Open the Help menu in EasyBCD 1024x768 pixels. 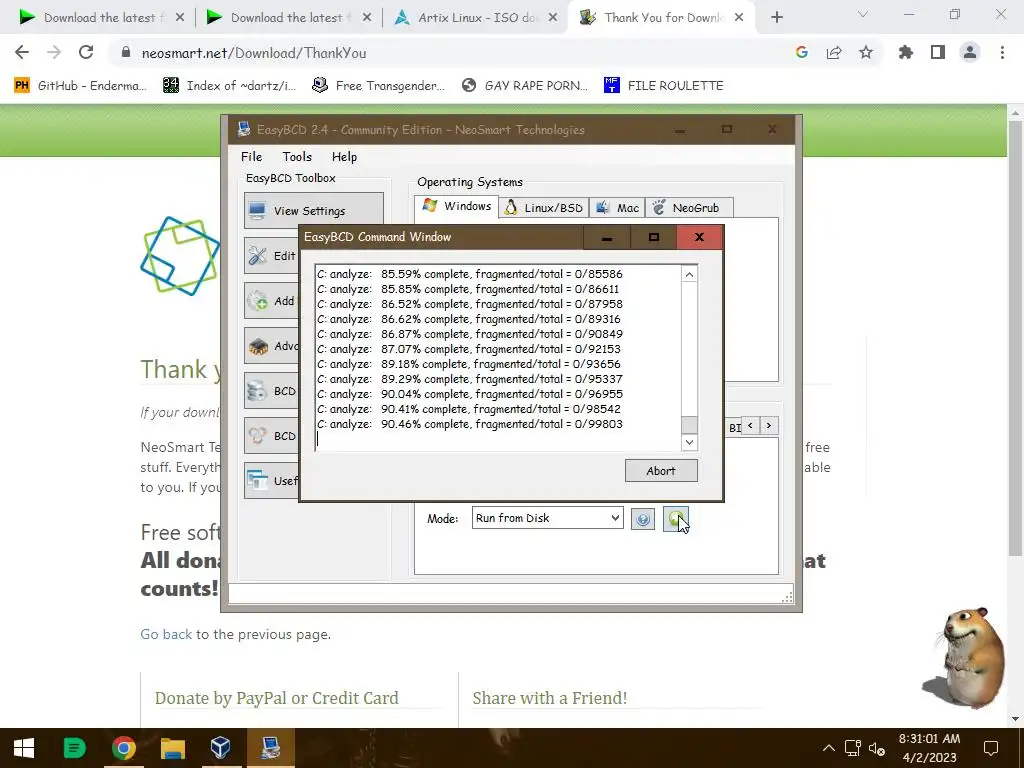(x=344, y=157)
